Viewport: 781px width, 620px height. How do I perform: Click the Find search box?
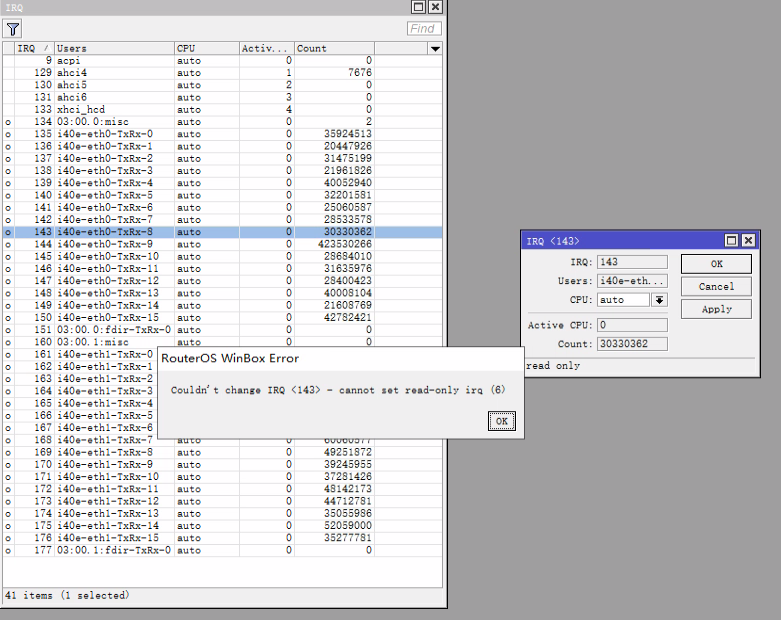click(424, 28)
